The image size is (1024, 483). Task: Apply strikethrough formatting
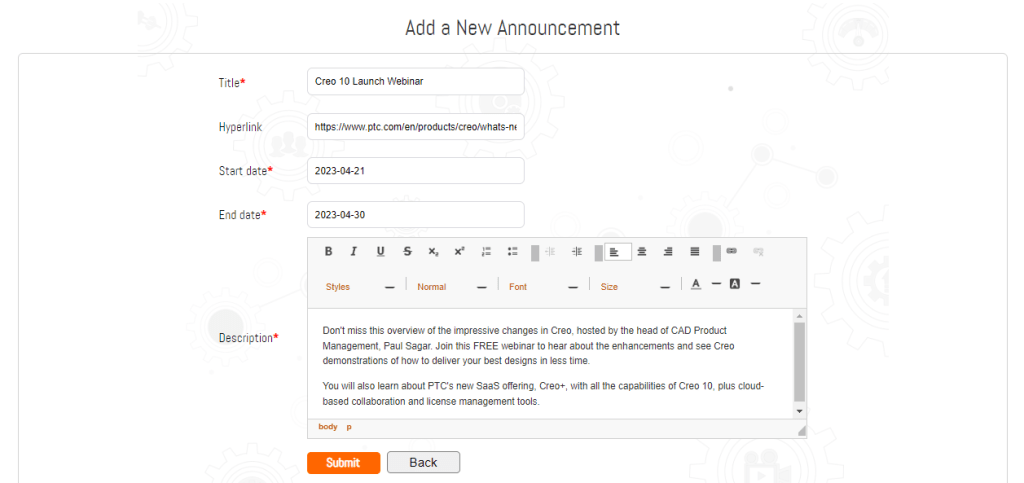407,252
